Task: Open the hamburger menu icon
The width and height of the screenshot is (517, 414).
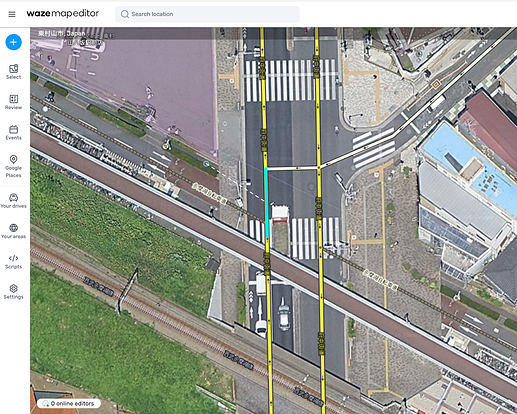Action: click(x=12, y=14)
